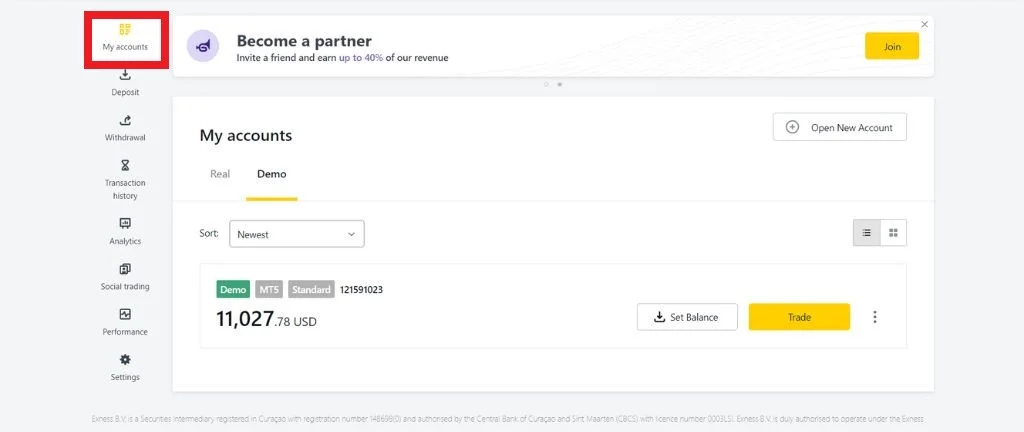Open the Withdrawal section

[125, 128]
